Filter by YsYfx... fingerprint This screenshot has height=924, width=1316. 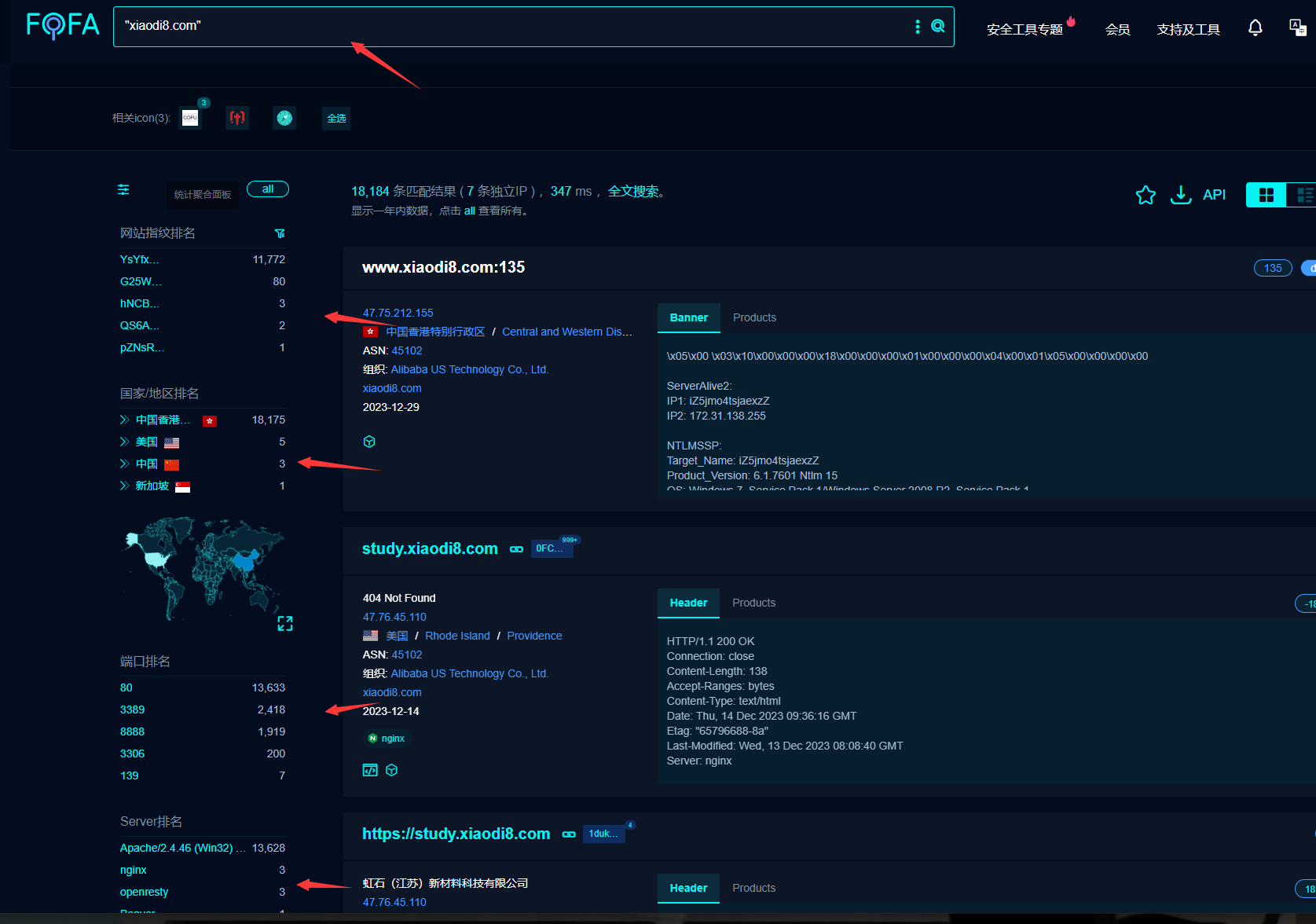139,259
